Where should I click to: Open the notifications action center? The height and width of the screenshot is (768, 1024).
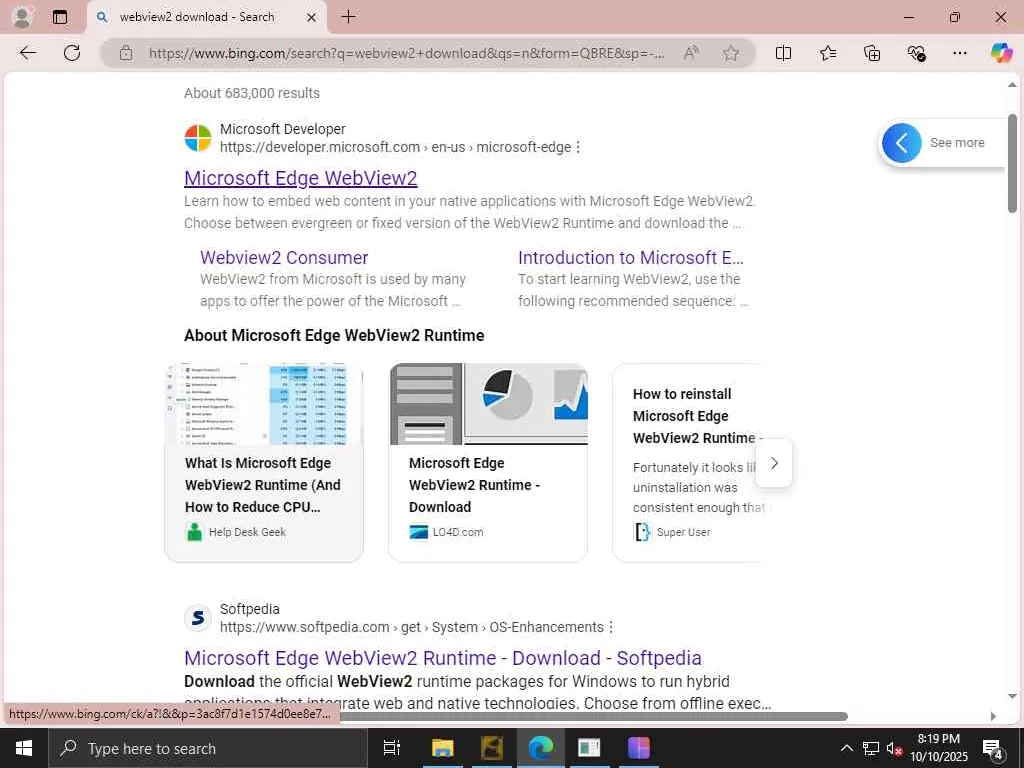point(993,748)
